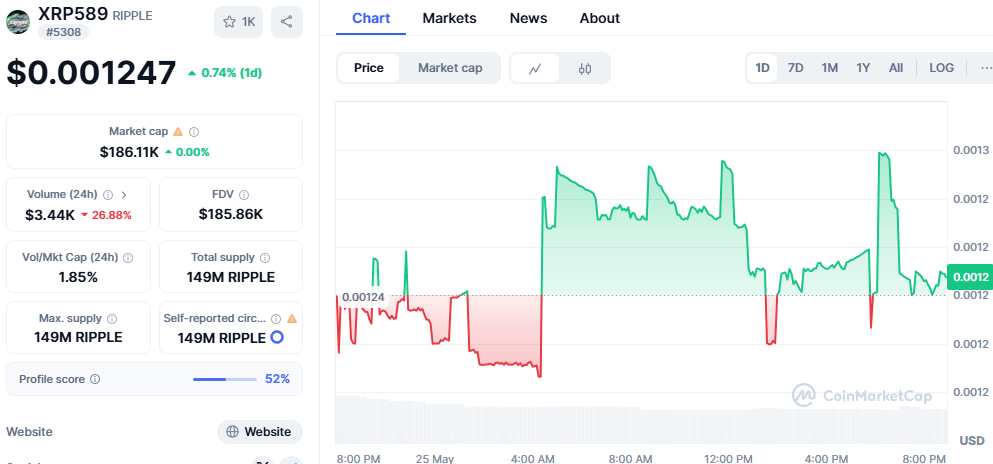Click the Volume (24h) info icon
Screen dimensions: 993x464
coord(108,194)
